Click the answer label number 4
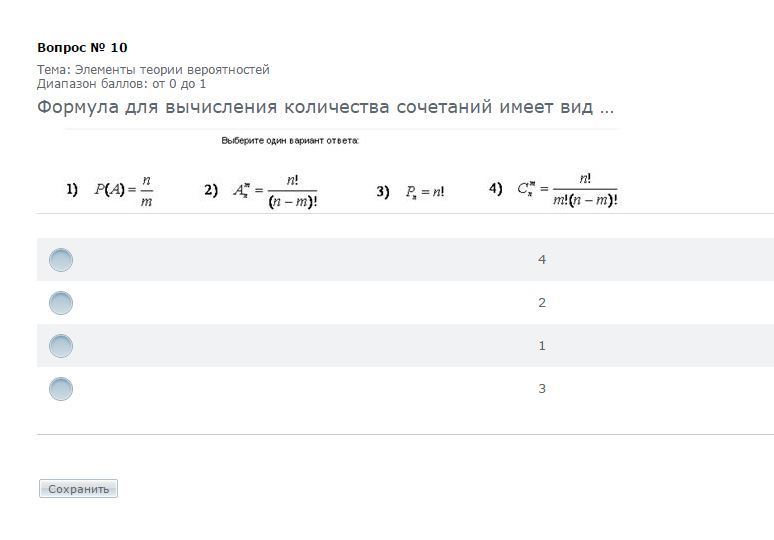This screenshot has height=540, width=774. (542, 260)
